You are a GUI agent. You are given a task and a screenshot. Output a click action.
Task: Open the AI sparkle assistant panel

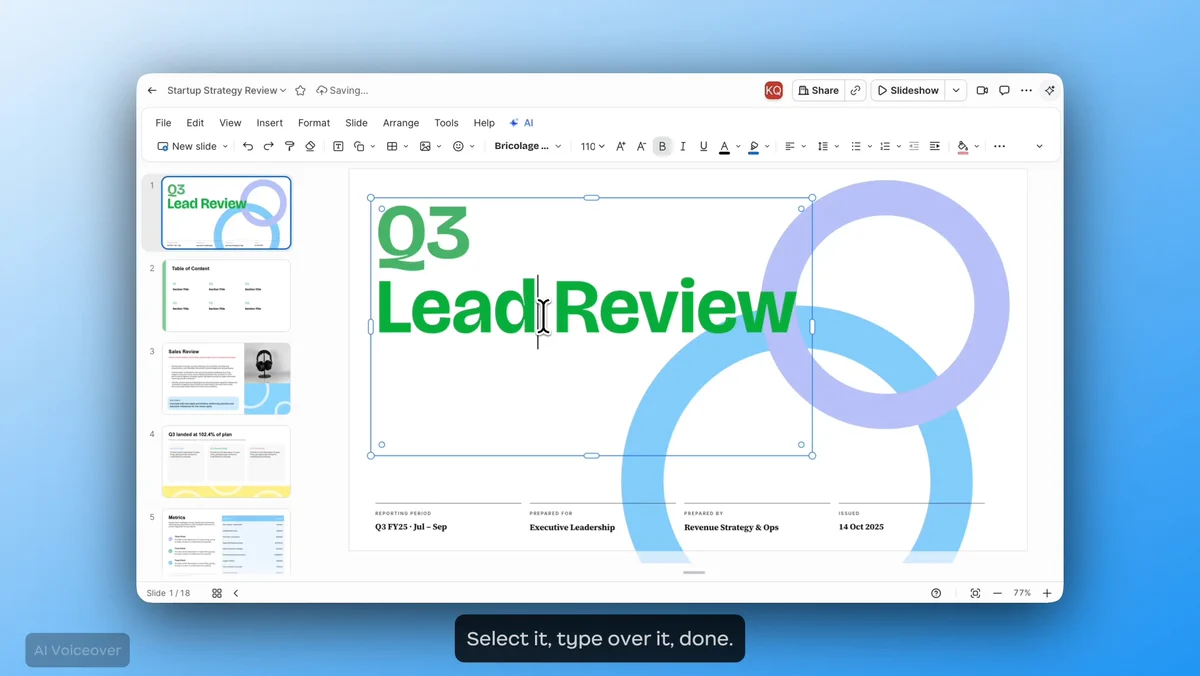[x=1049, y=90]
